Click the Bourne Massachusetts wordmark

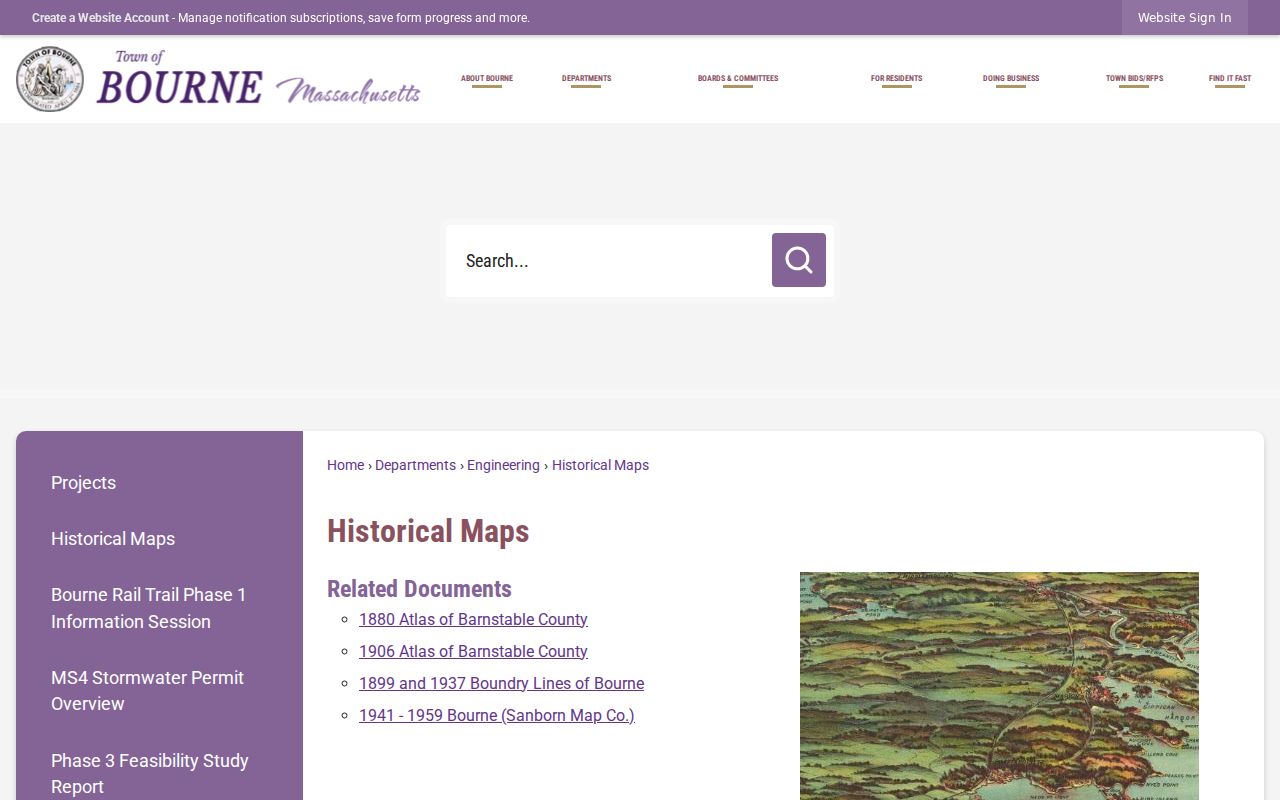[x=258, y=79]
